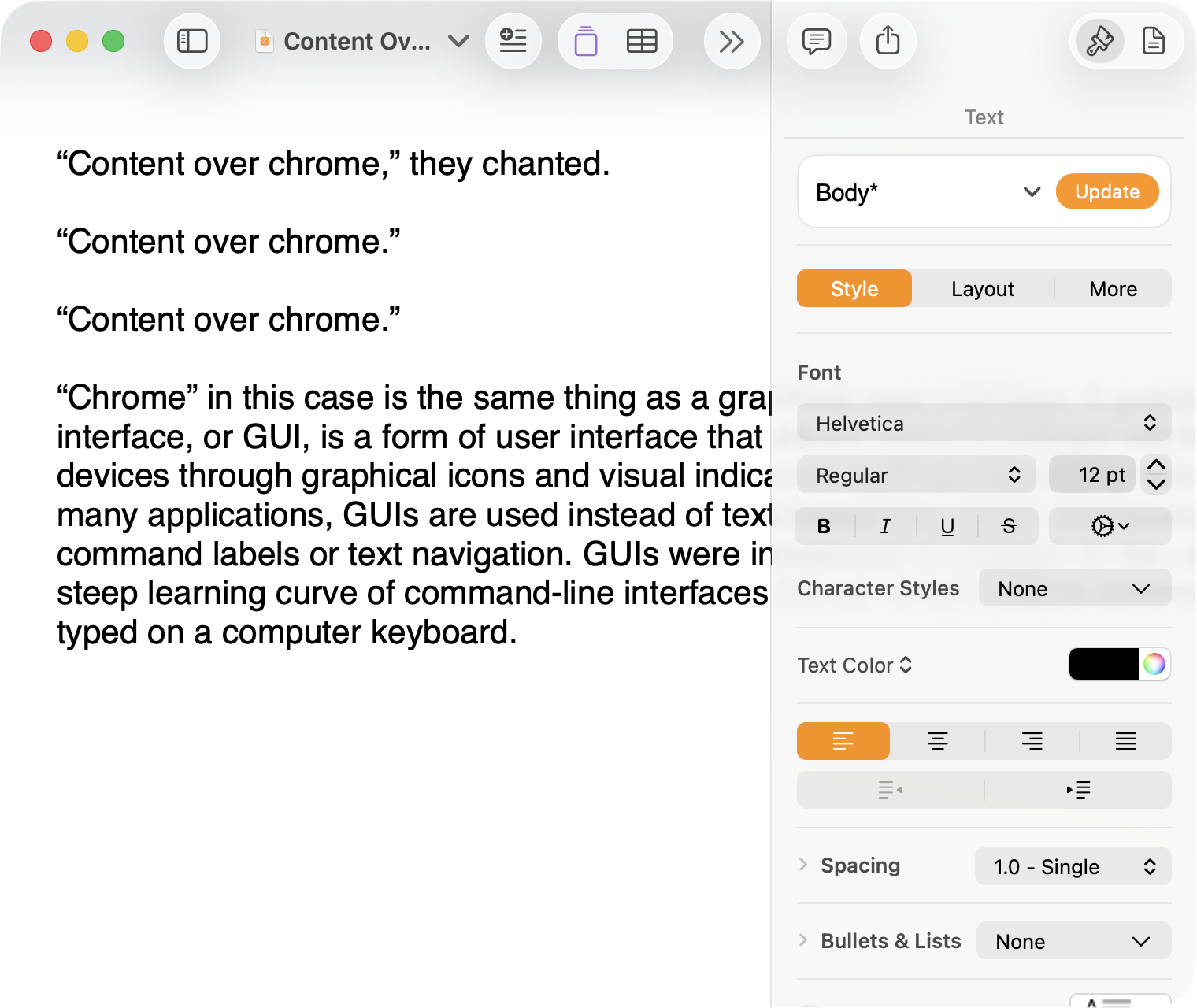
Task: Open the comment bubble icon
Action: coord(817,41)
